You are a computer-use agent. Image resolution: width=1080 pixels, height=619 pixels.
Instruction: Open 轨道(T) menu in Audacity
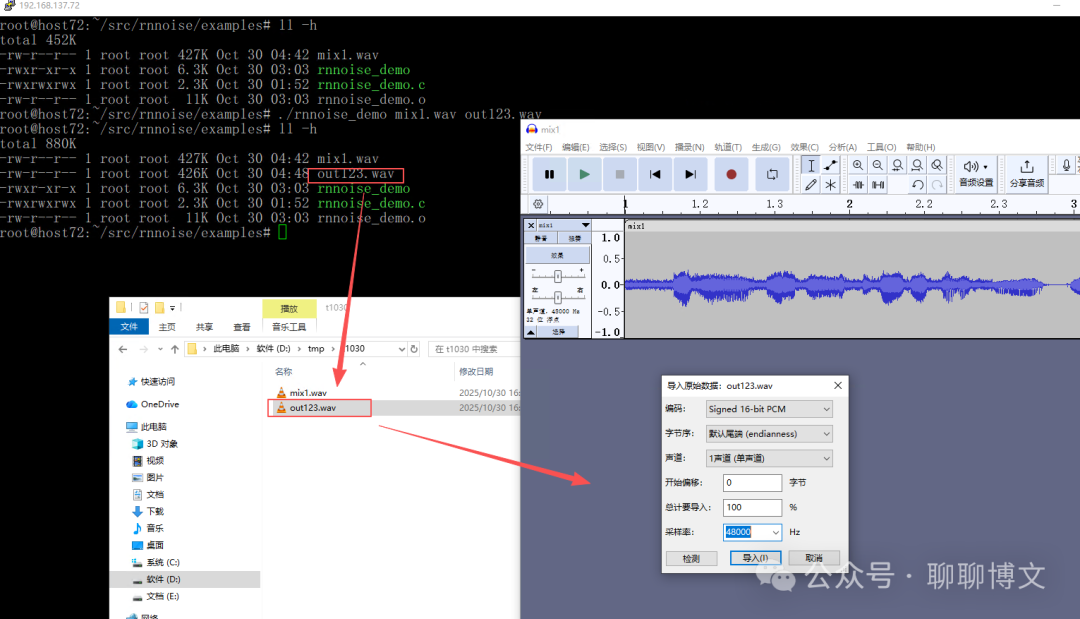727,147
